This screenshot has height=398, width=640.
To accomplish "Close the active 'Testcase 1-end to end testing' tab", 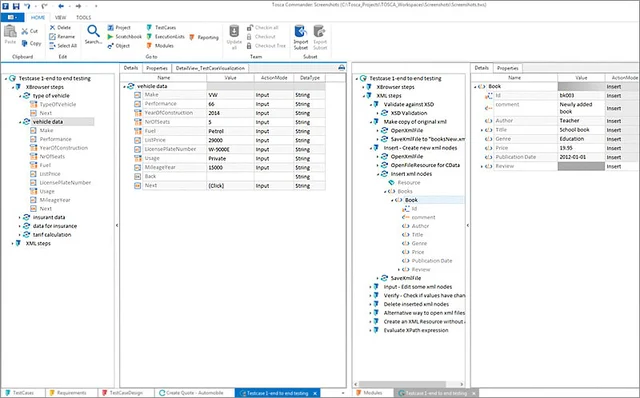I will coord(315,393).
